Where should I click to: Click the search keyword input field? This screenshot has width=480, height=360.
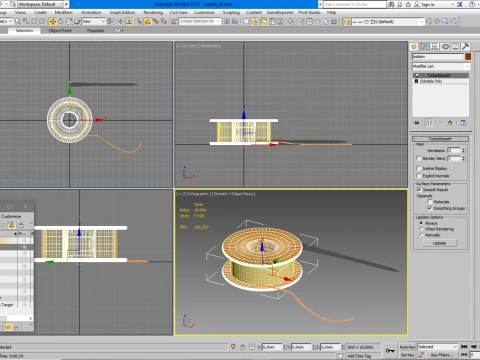(x=354, y=4)
